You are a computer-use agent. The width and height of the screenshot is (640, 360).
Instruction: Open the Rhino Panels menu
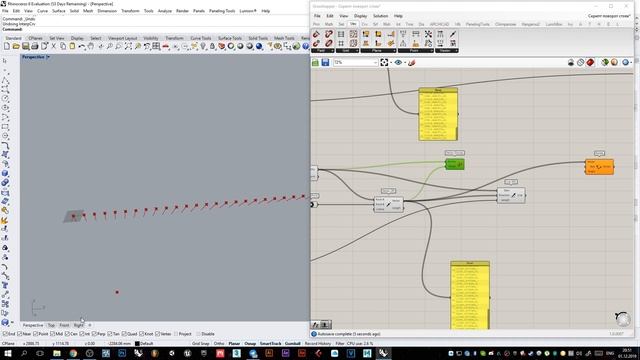[x=199, y=11]
